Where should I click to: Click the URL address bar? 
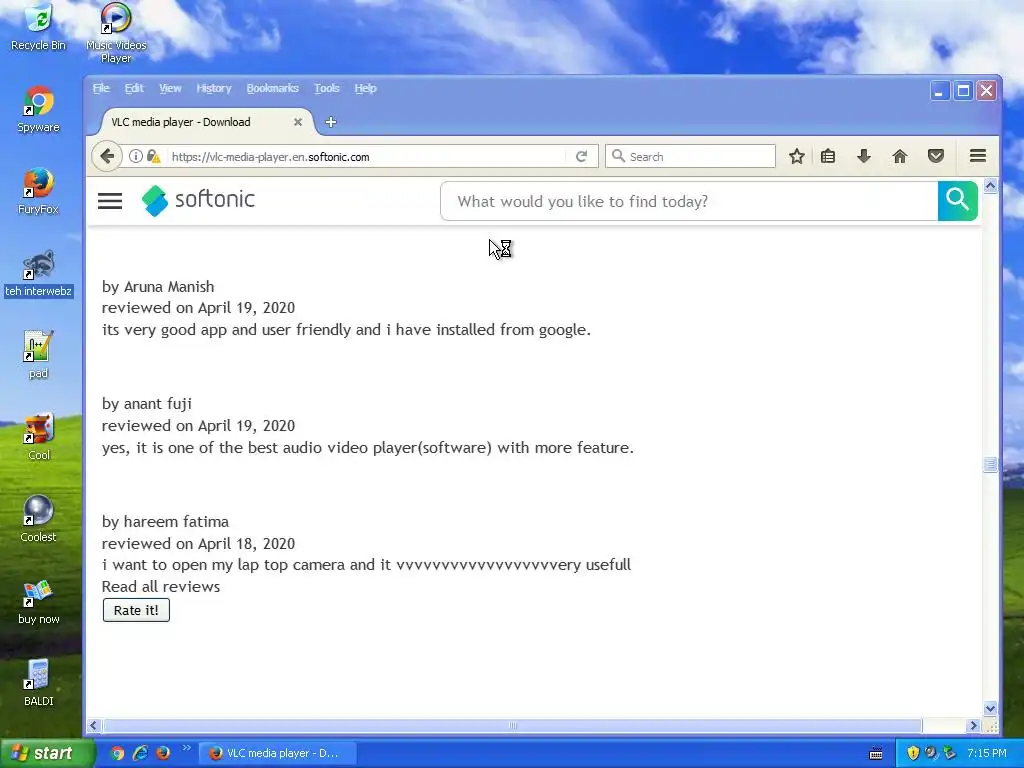coord(366,157)
